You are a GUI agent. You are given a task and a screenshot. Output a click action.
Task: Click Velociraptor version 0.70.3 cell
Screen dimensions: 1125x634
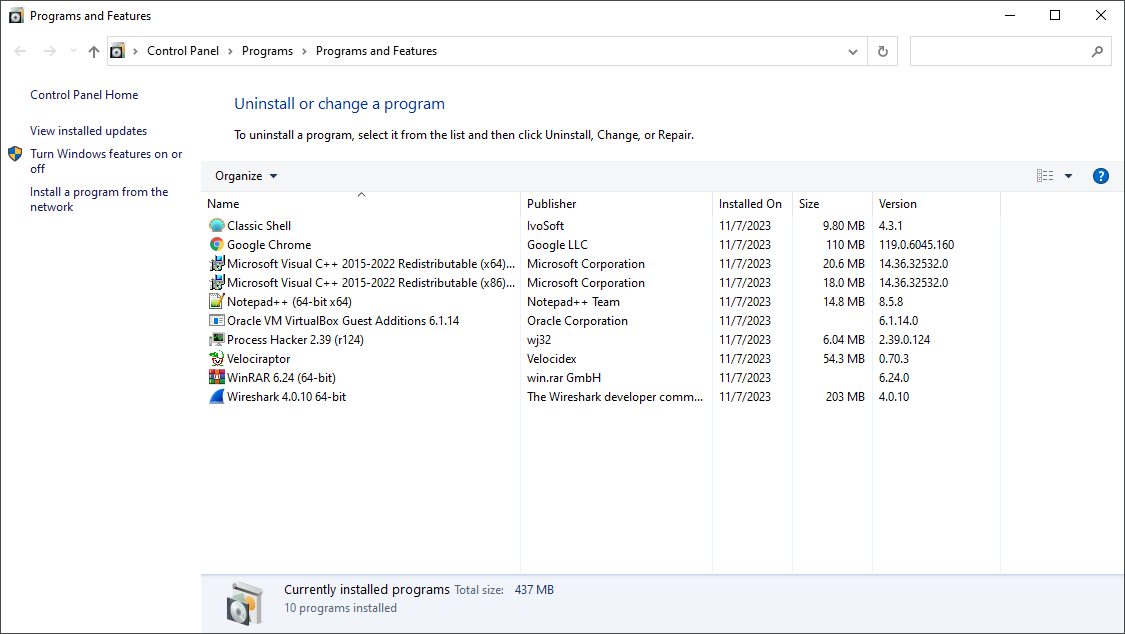[x=894, y=359]
